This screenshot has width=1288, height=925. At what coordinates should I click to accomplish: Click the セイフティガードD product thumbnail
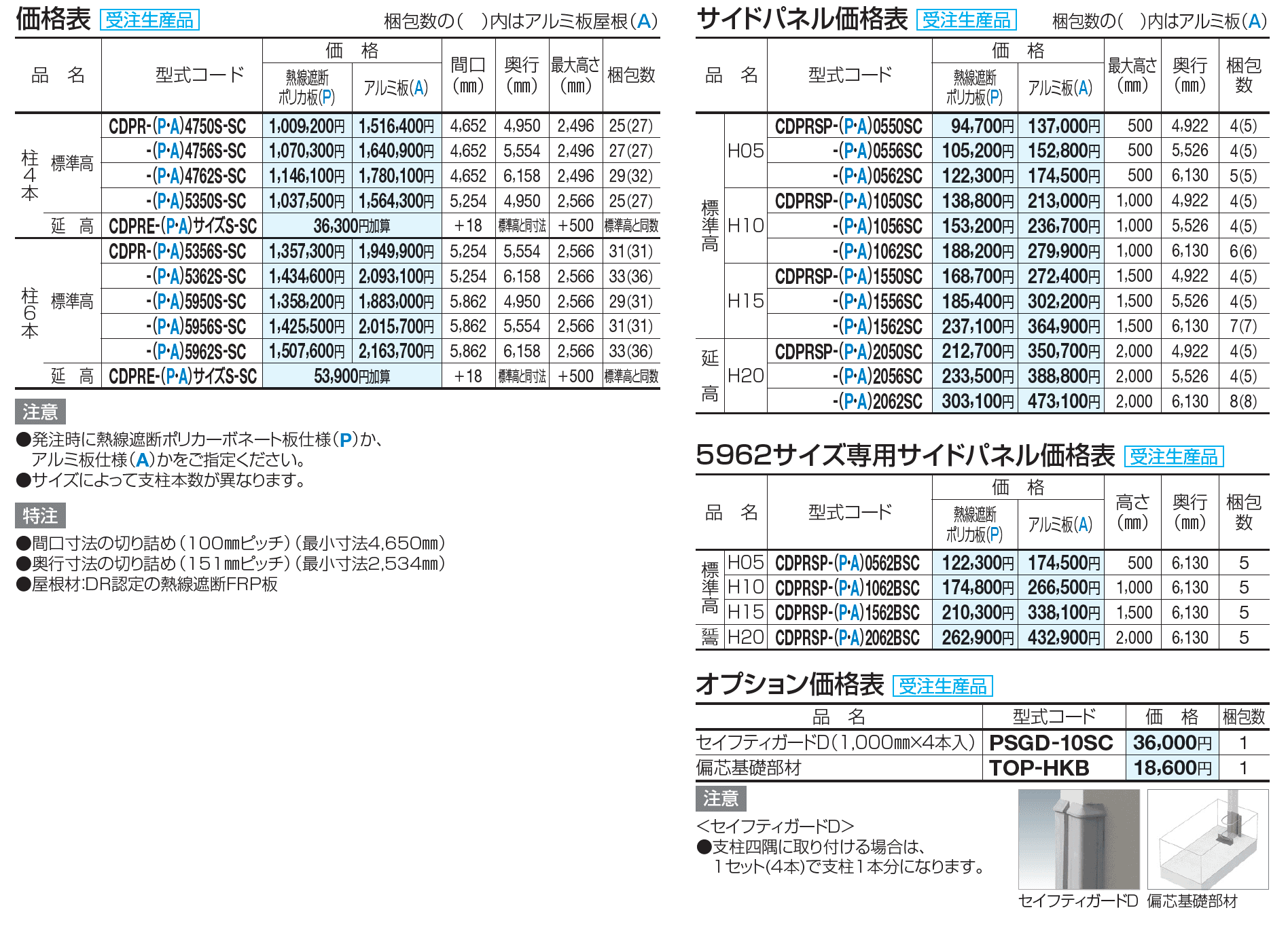tap(1079, 839)
